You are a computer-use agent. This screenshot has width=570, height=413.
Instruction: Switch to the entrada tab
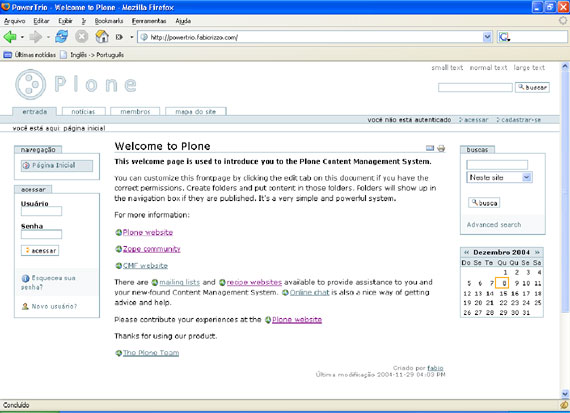tap(35, 112)
